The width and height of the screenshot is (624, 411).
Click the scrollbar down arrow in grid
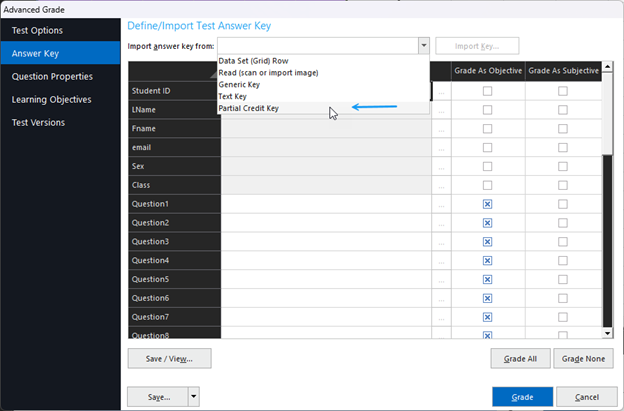coord(606,332)
